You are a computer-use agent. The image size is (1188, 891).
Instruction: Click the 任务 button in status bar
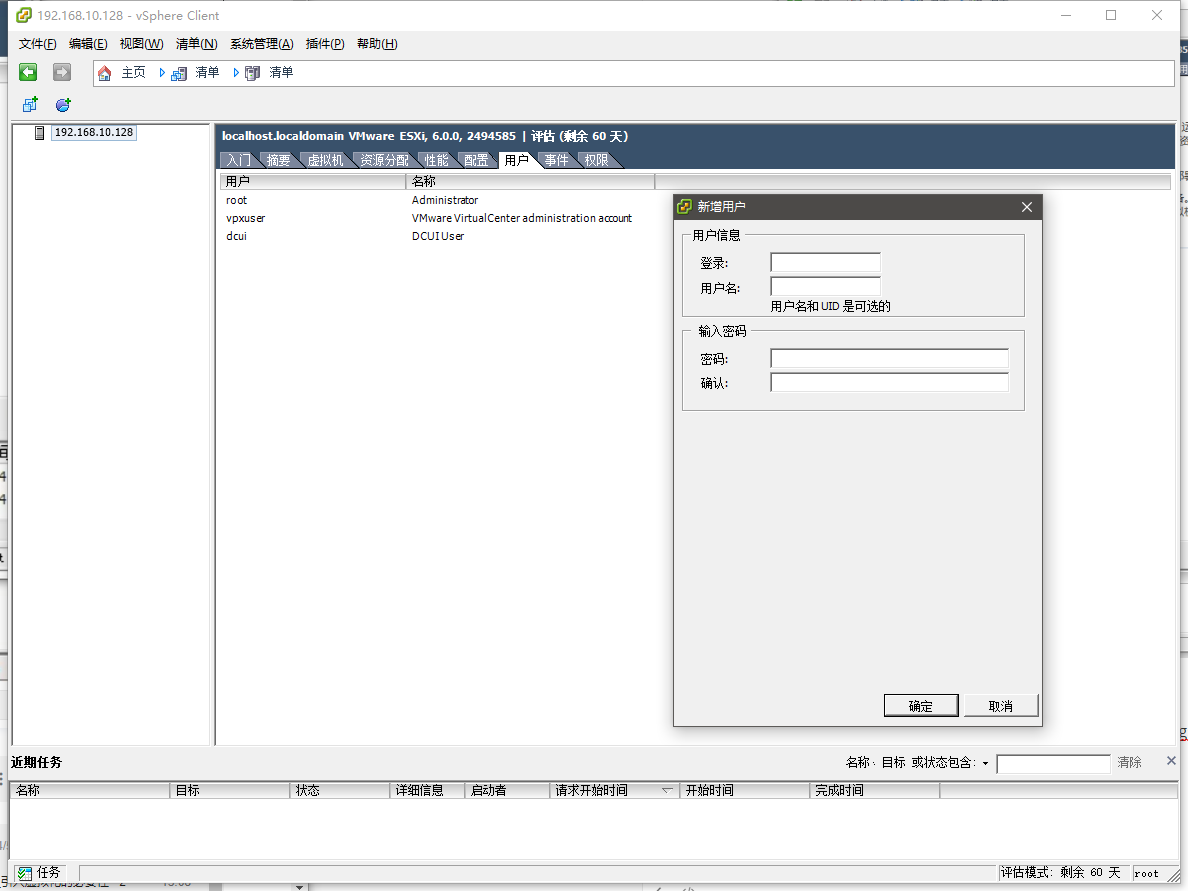(x=40, y=874)
